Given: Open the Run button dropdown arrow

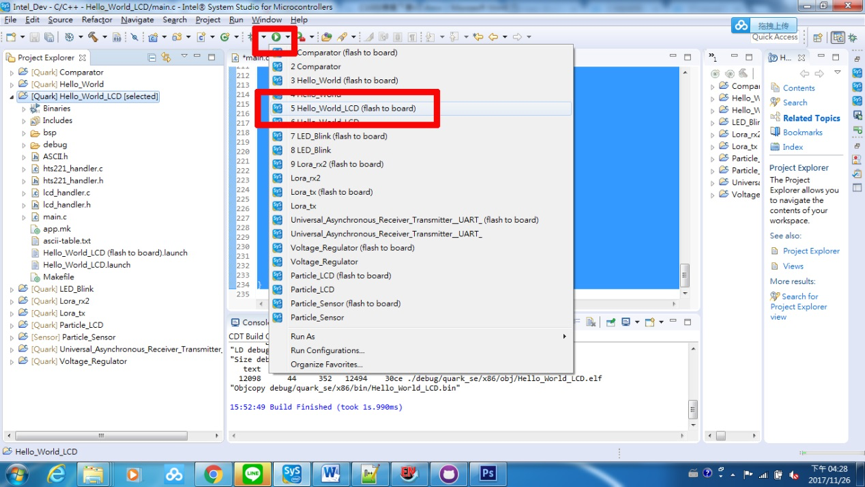Looking at the screenshot, I should [x=287, y=37].
